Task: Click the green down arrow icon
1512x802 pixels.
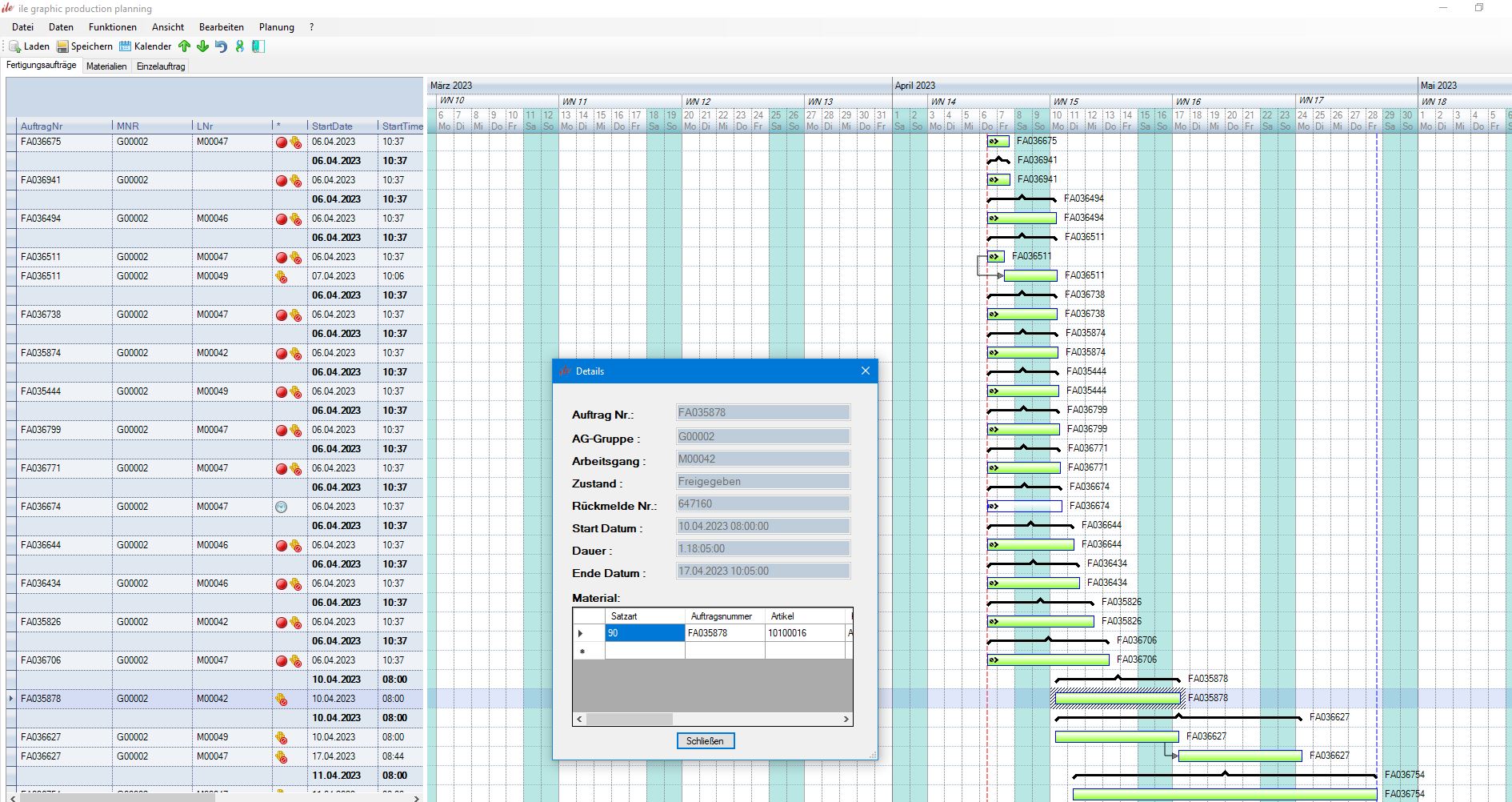Action: [202, 46]
